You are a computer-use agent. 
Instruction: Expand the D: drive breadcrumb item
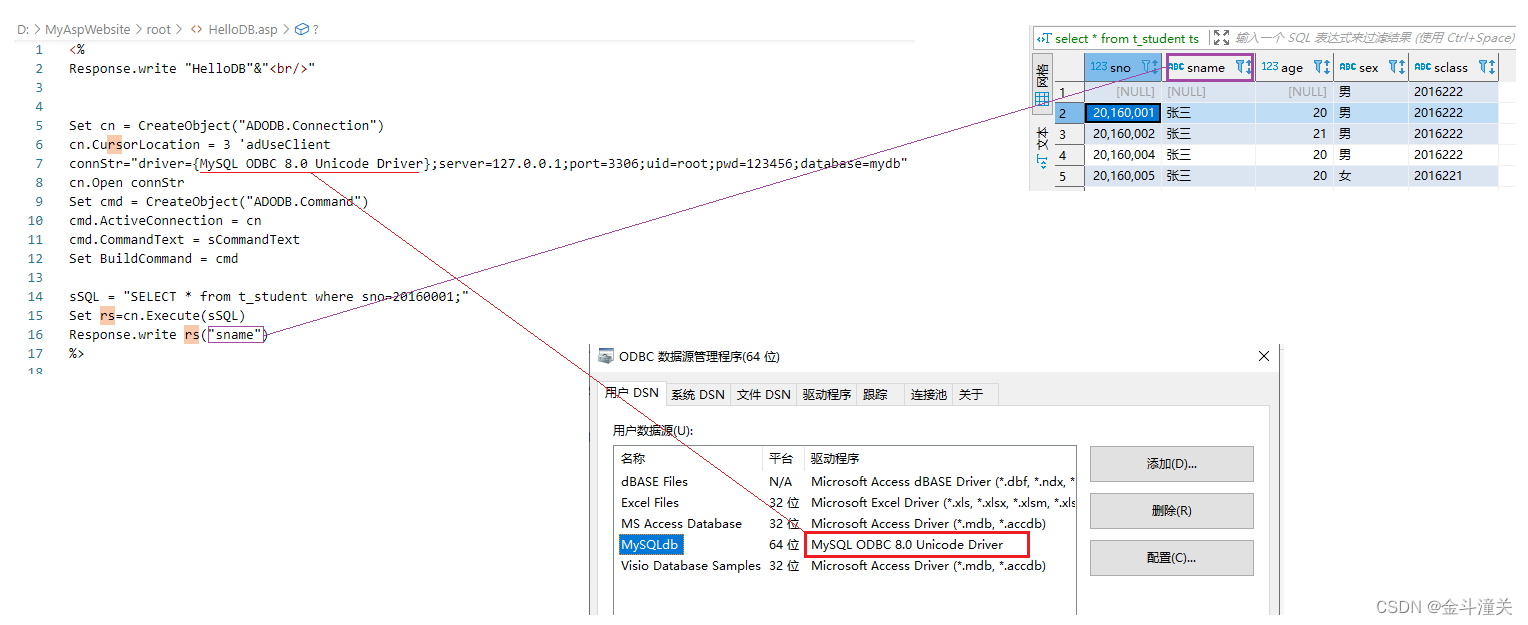(22, 29)
